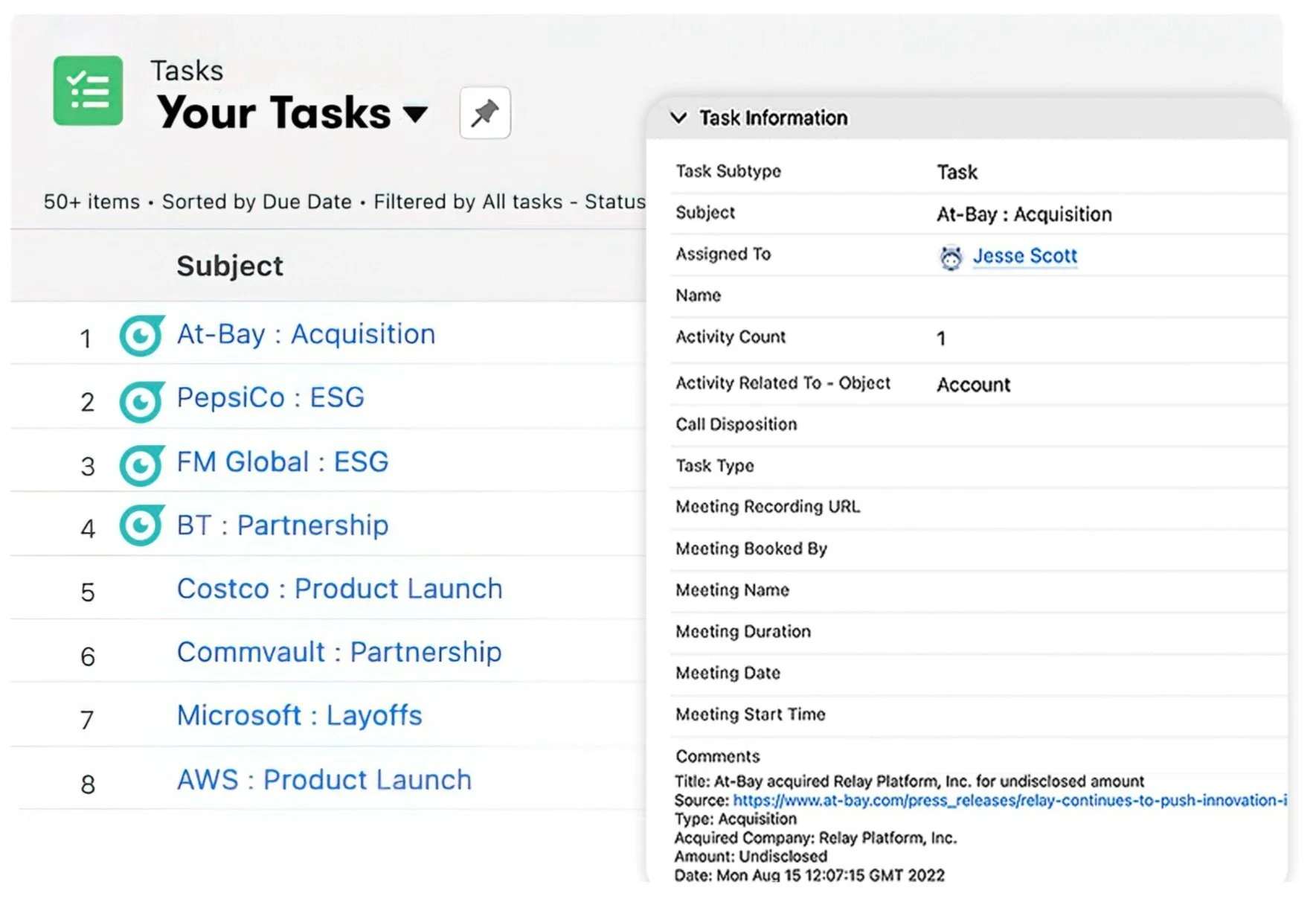Click the teal icon beside BT : Partnership
This screenshot has width=1316, height=905.
141,526
